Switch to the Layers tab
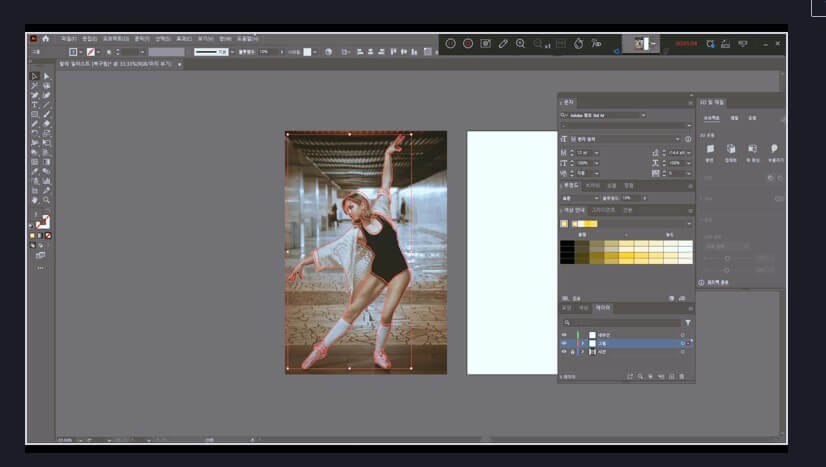 tap(602, 308)
